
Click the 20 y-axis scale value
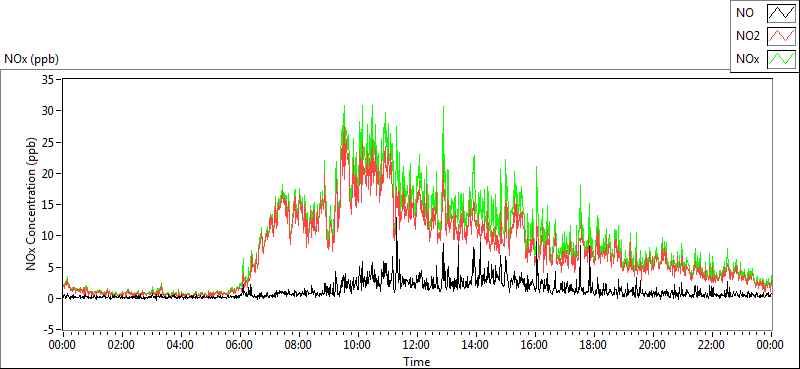click(x=48, y=173)
